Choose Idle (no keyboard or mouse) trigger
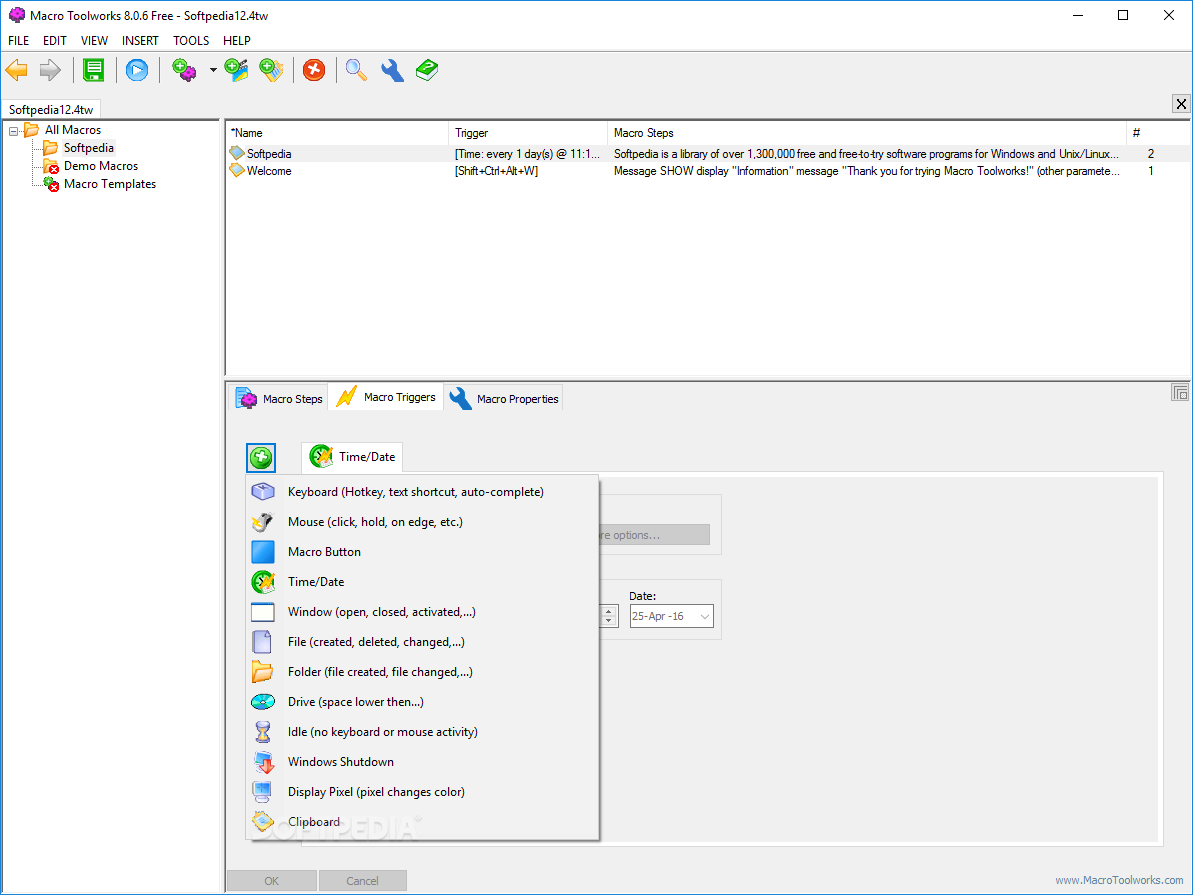Screen dimensions: 1193x895 coord(422,731)
